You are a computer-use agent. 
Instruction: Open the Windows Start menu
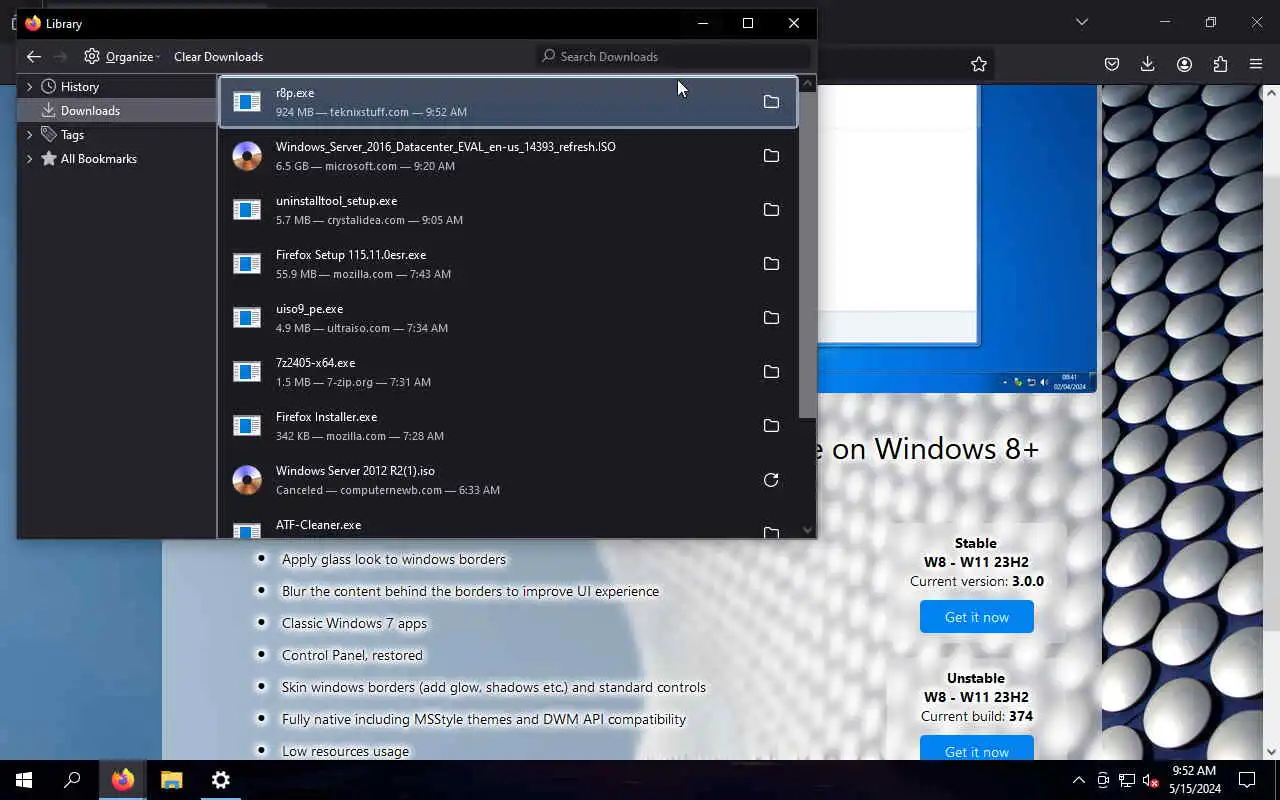[x=24, y=780]
